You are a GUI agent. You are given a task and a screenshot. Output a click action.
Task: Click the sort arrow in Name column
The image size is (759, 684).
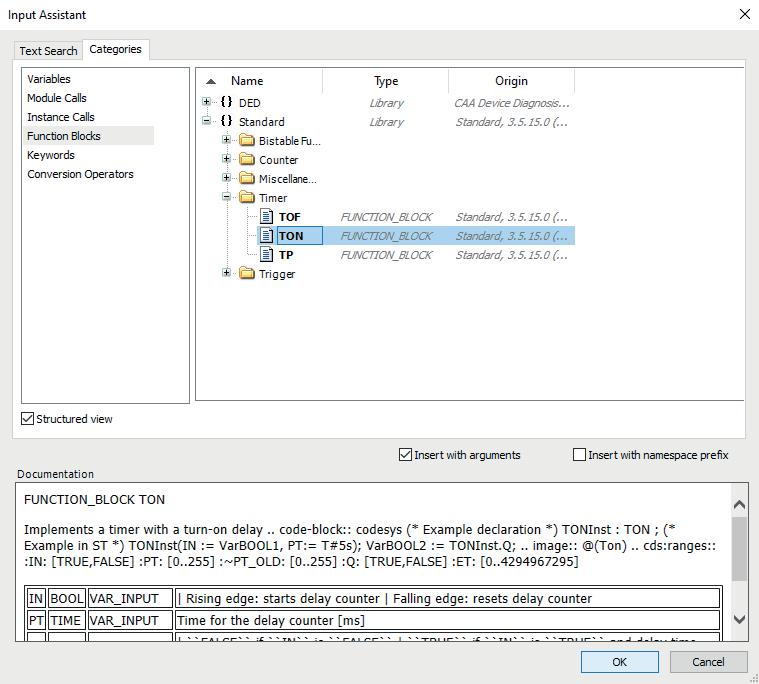pyautogui.click(x=211, y=81)
